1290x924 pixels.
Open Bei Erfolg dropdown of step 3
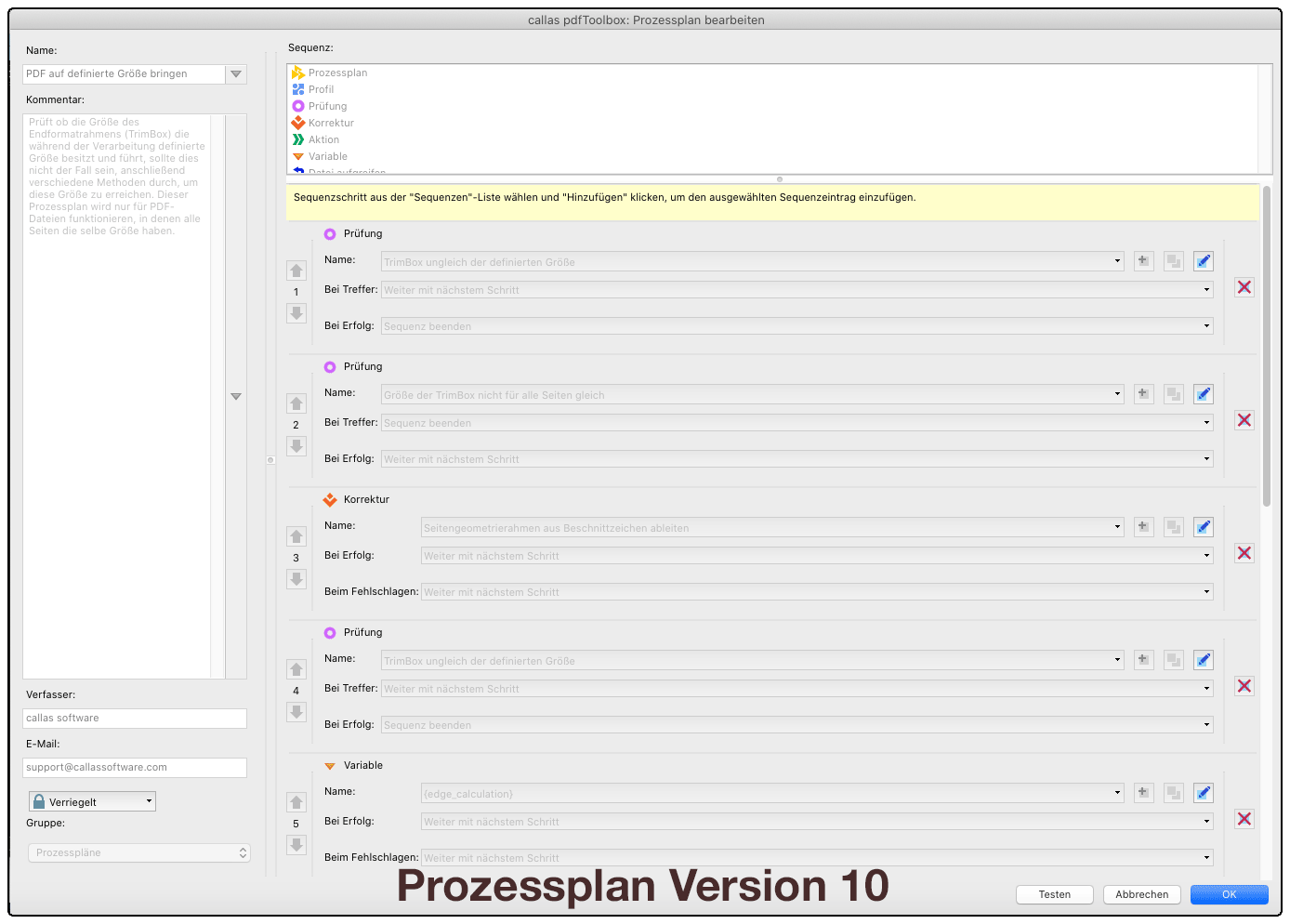(1204, 555)
